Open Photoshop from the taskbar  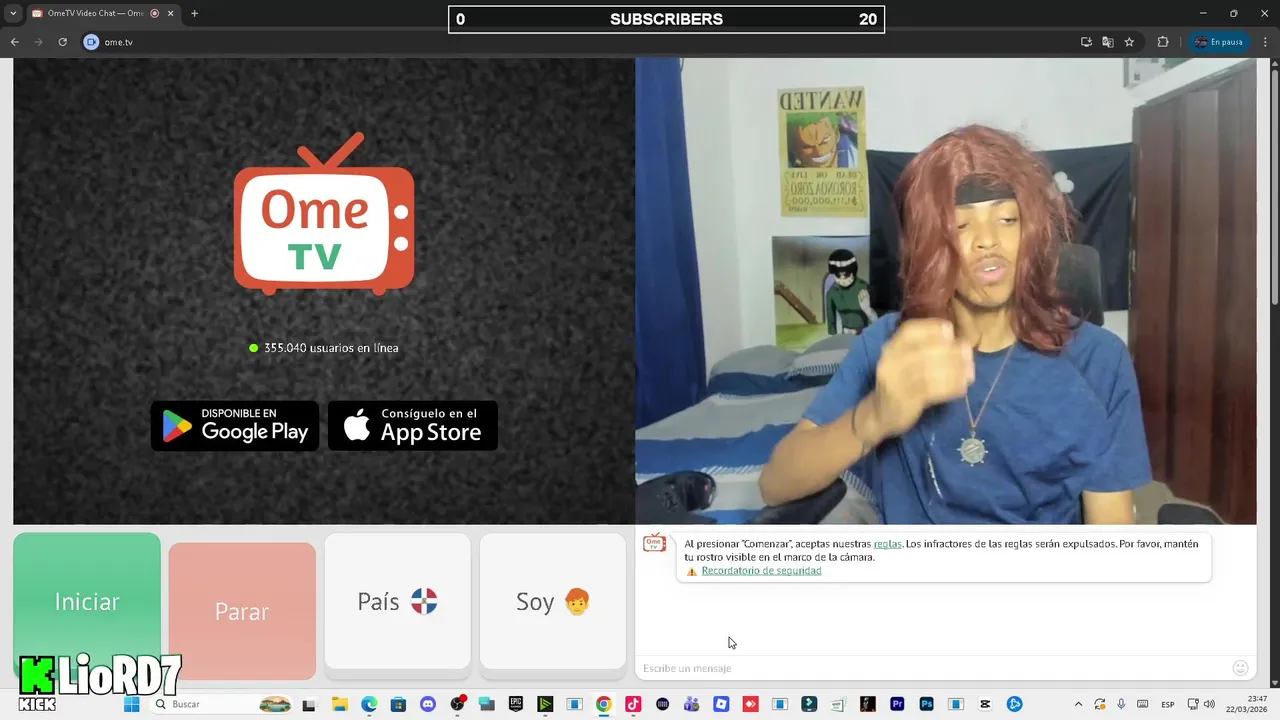click(927, 704)
